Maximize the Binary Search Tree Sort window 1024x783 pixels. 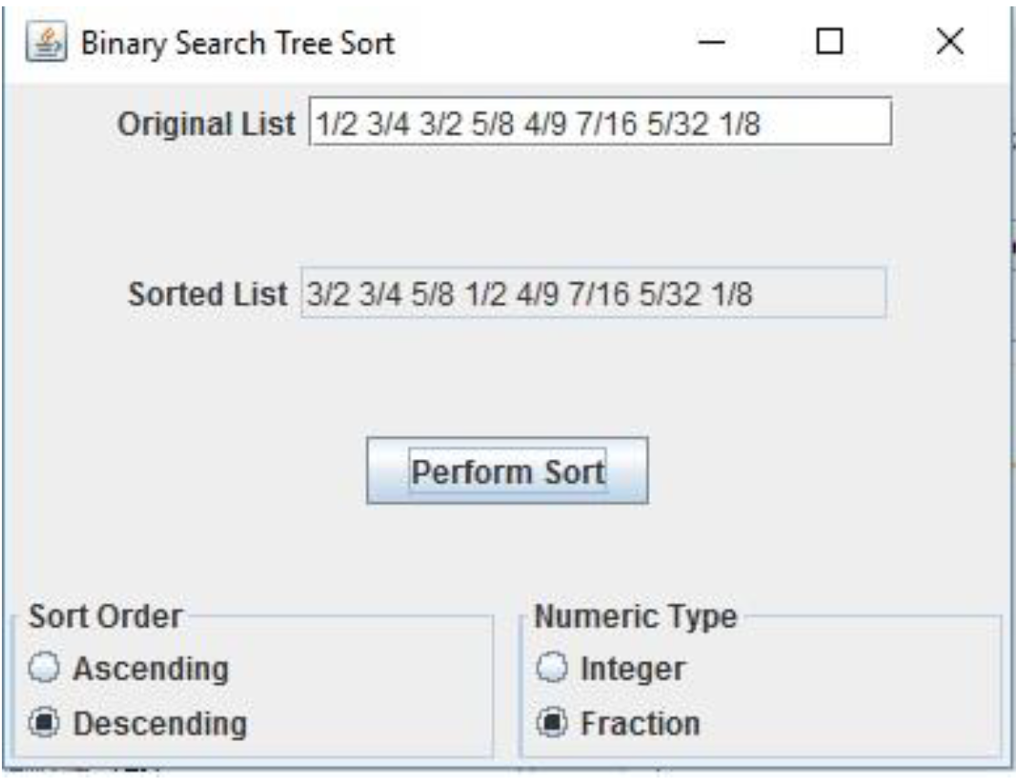coord(830,42)
